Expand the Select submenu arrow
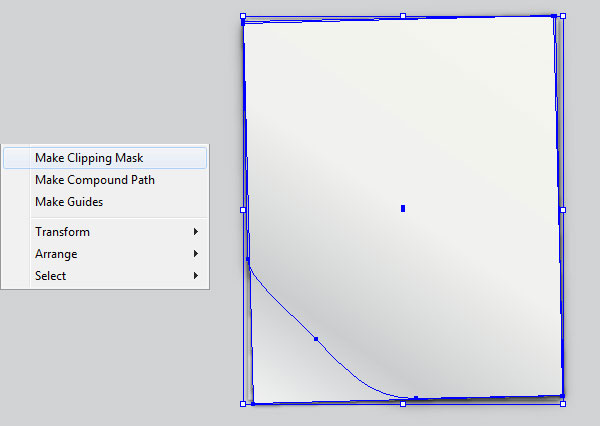Screen dimensions: 600x426 point(196,276)
